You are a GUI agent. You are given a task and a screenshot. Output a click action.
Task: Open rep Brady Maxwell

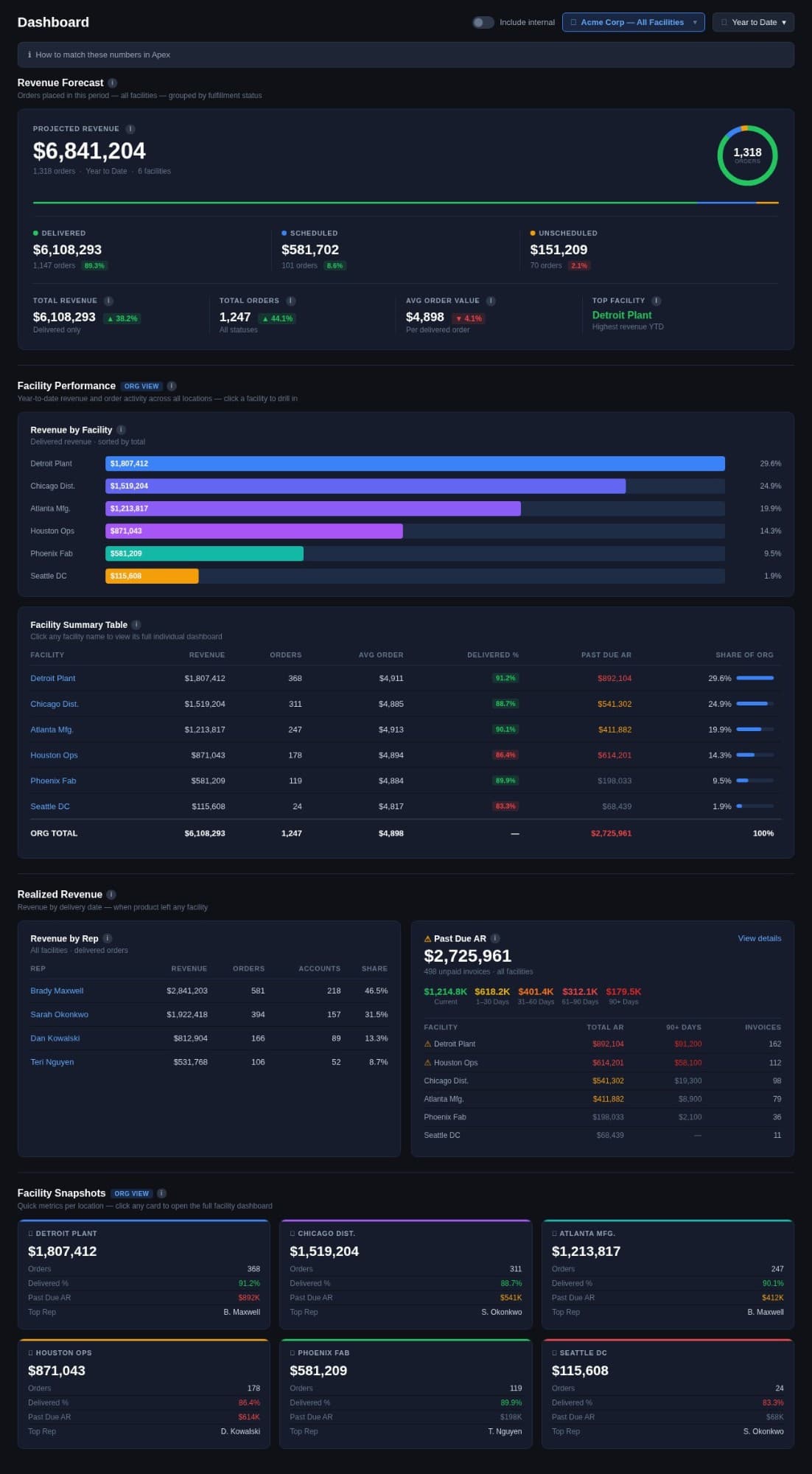(x=57, y=991)
